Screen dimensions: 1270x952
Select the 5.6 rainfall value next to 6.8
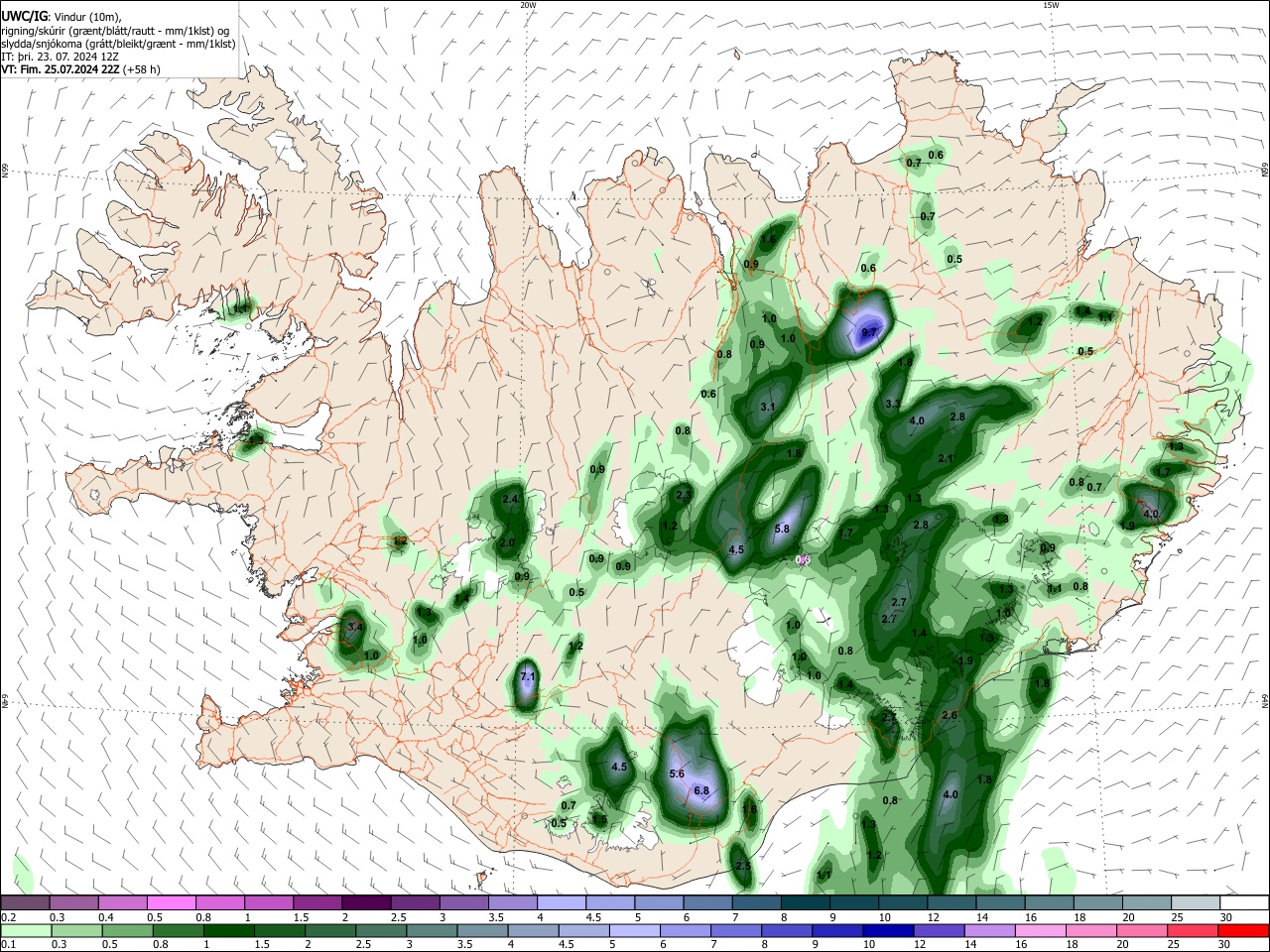678,773
